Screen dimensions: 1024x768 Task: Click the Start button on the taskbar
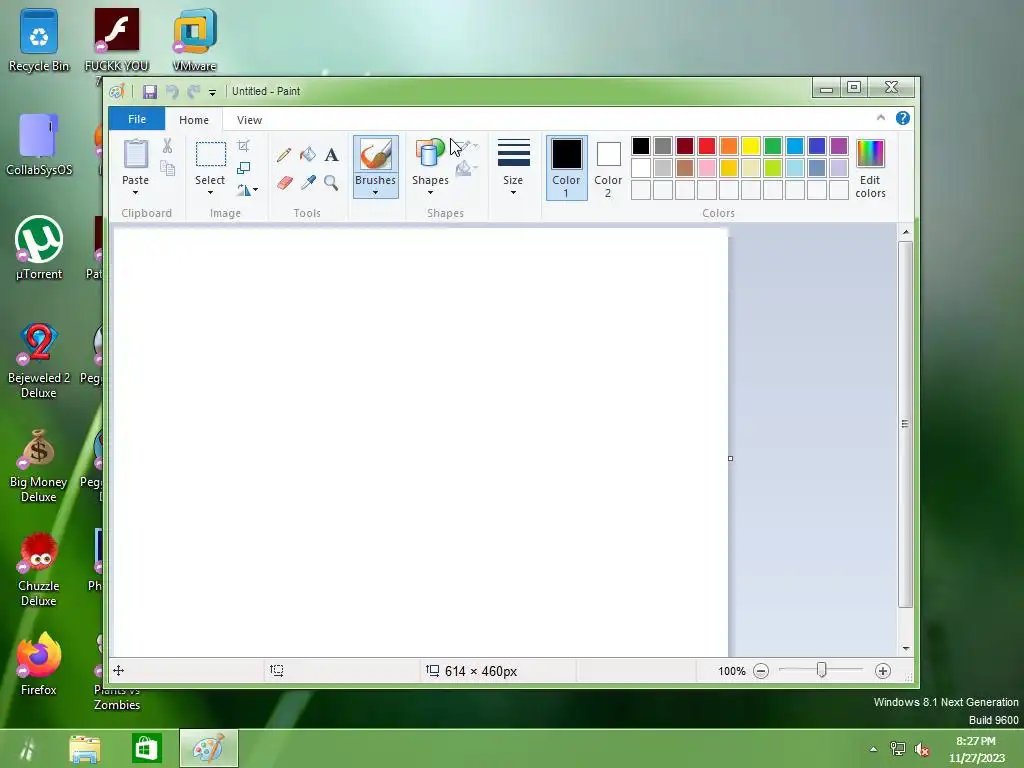pyautogui.click(x=27, y=748)
